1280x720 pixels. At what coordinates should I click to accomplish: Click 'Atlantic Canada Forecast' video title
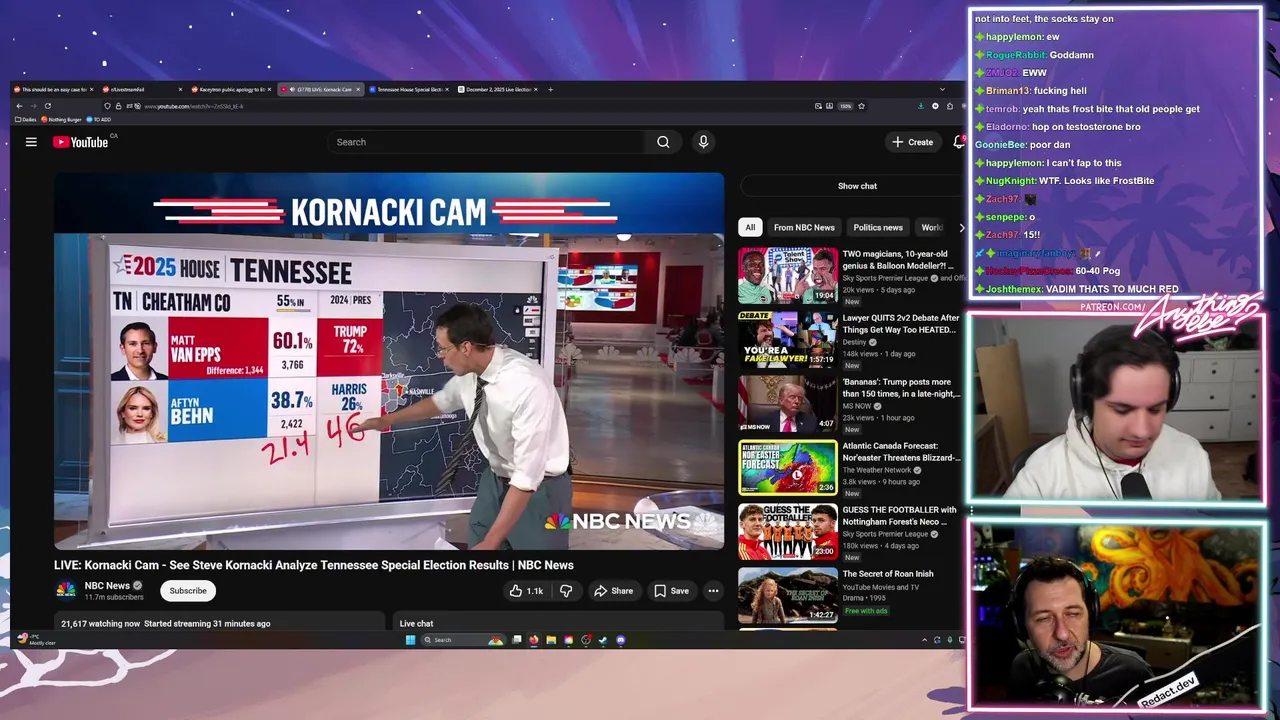(x=901, y=452)
